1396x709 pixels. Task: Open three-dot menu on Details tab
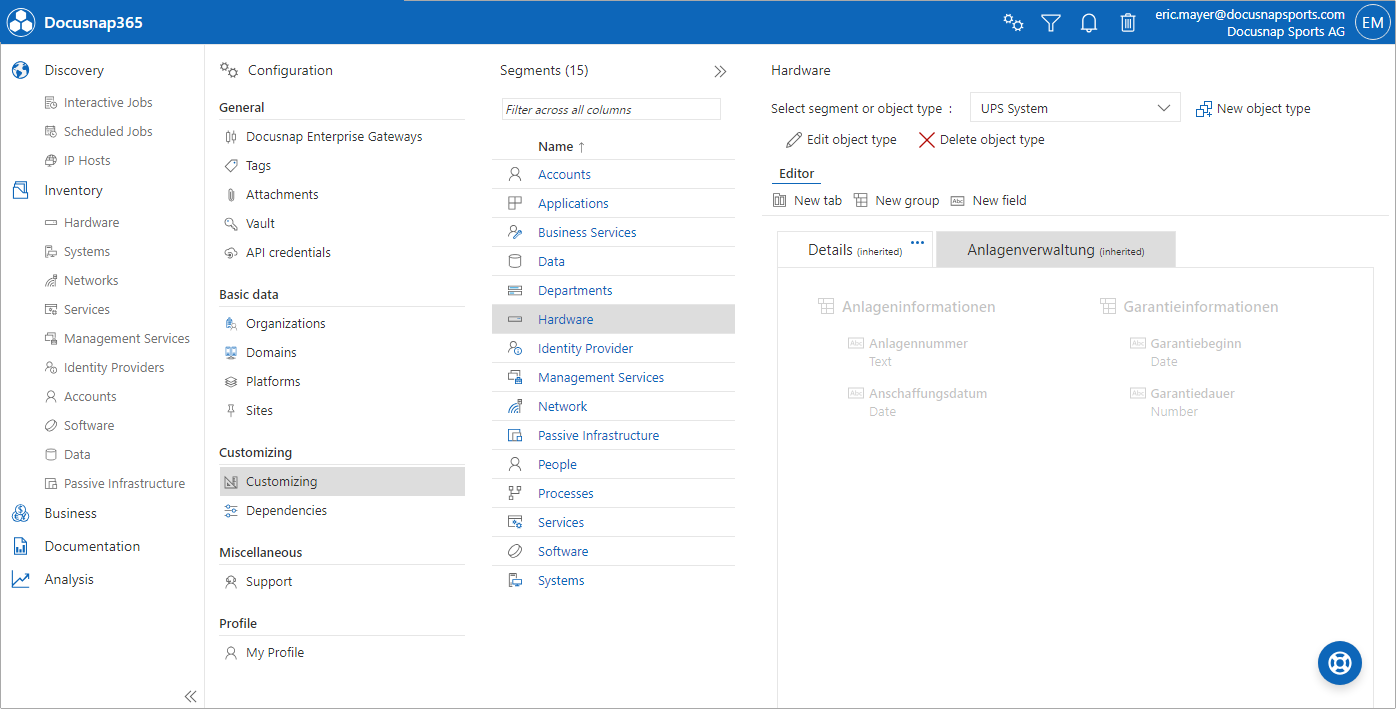point(917,241)
